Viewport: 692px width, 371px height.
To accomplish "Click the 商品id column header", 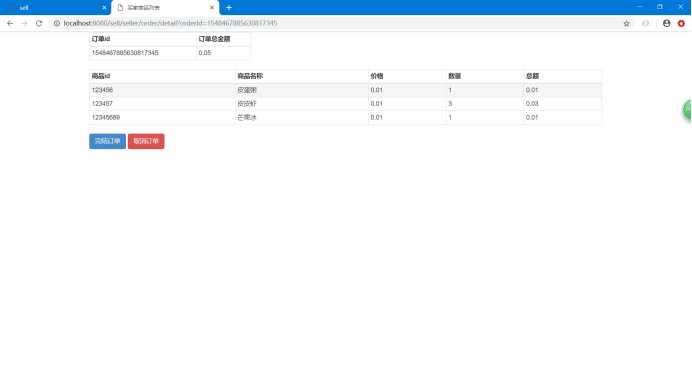I will (x=162, y=76).
